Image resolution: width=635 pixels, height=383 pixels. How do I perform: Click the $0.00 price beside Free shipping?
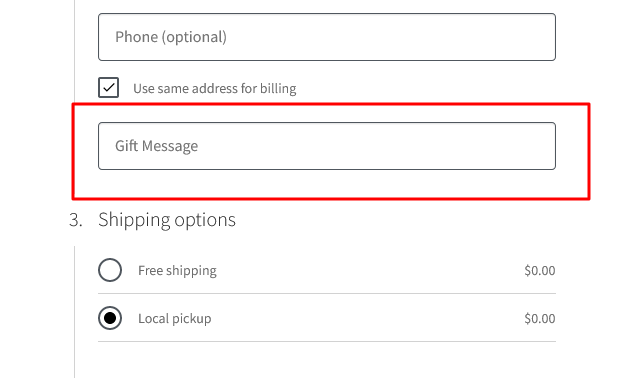tap(540, 270)
